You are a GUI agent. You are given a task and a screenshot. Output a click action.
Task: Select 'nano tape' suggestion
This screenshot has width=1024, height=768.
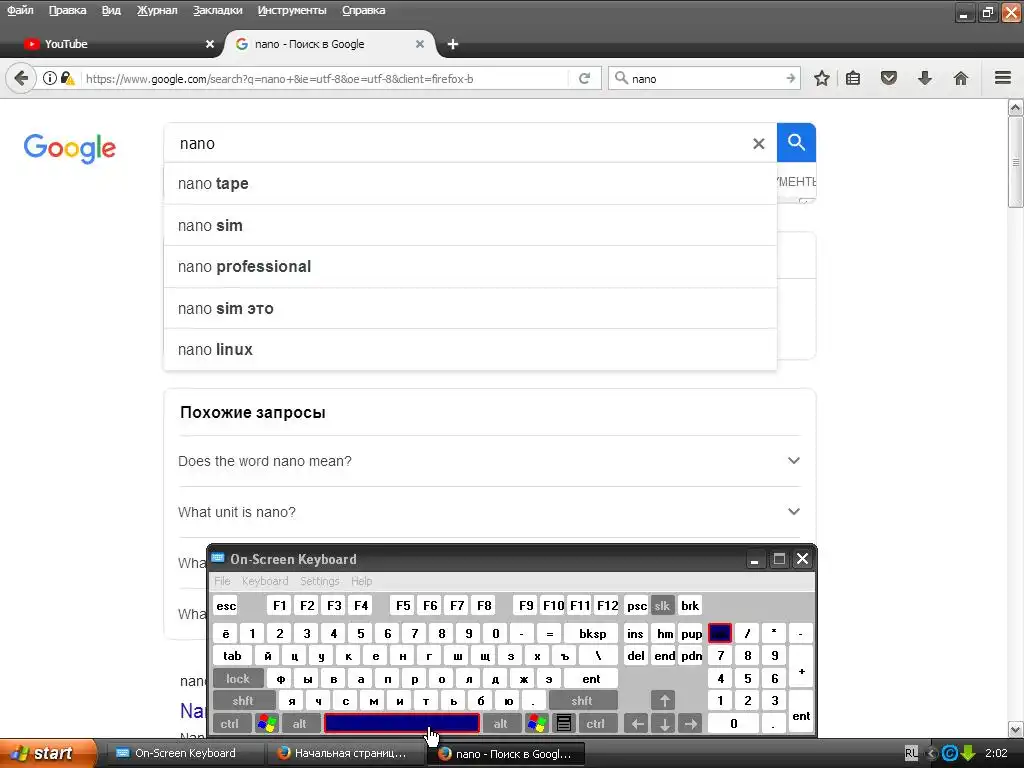470,184
